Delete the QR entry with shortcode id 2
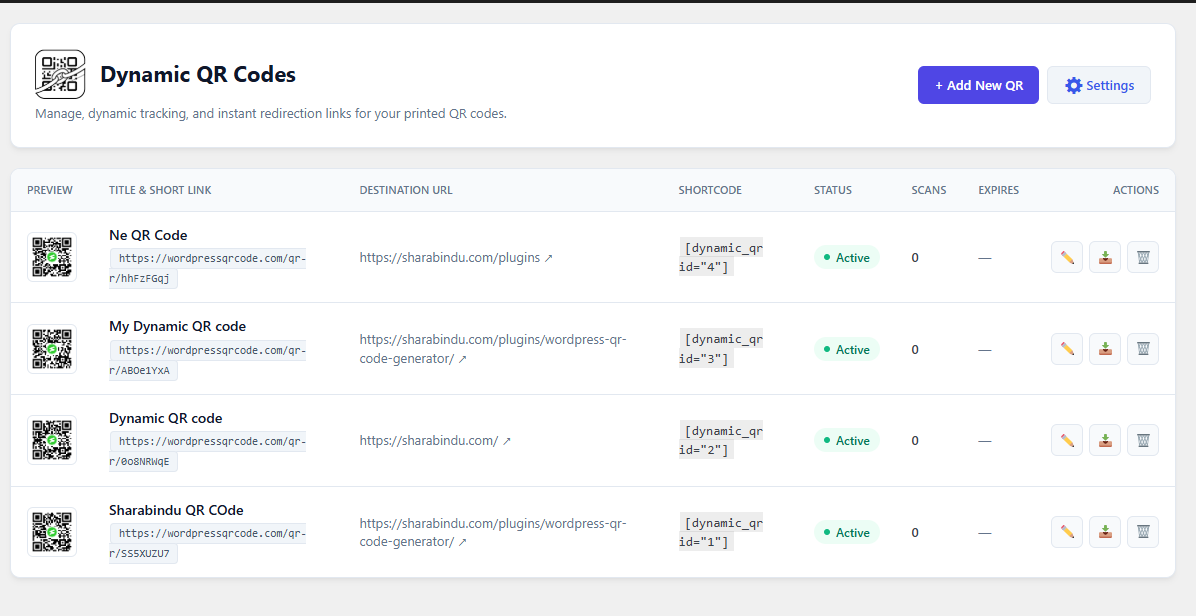This screenshot has width=1196, height=616. coord(1143,440)
